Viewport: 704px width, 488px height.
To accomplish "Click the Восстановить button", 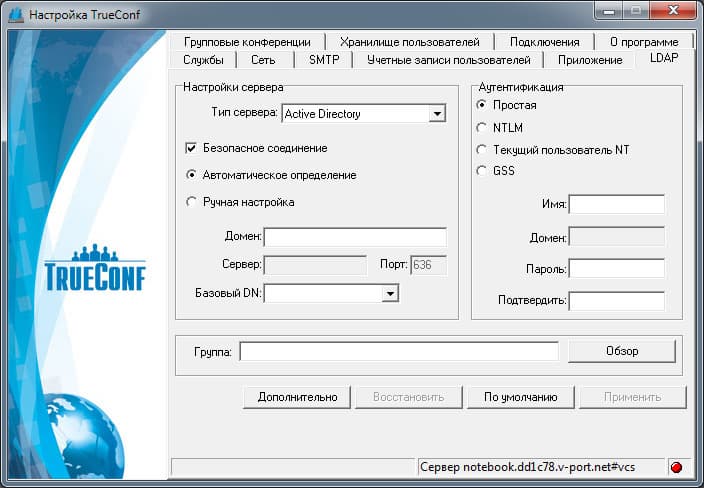I will point(409,397).
